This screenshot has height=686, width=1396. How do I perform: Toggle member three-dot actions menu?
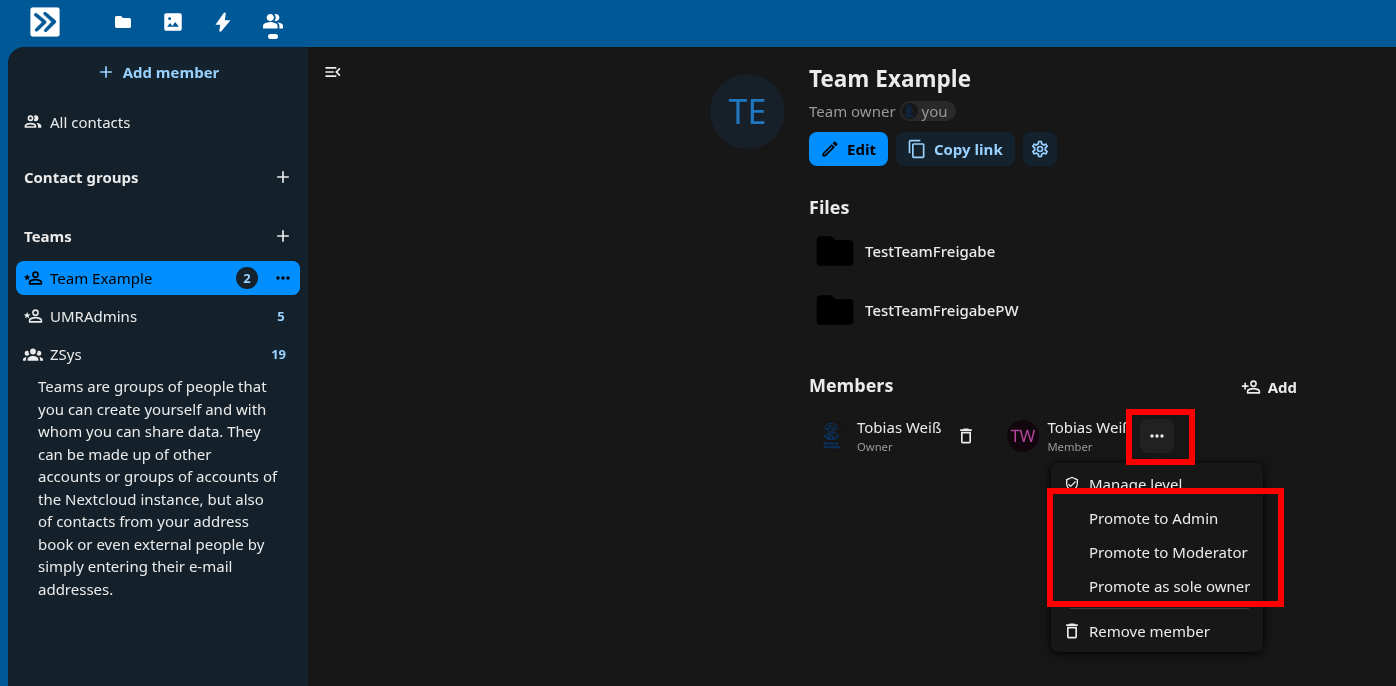click(1157, 436)
